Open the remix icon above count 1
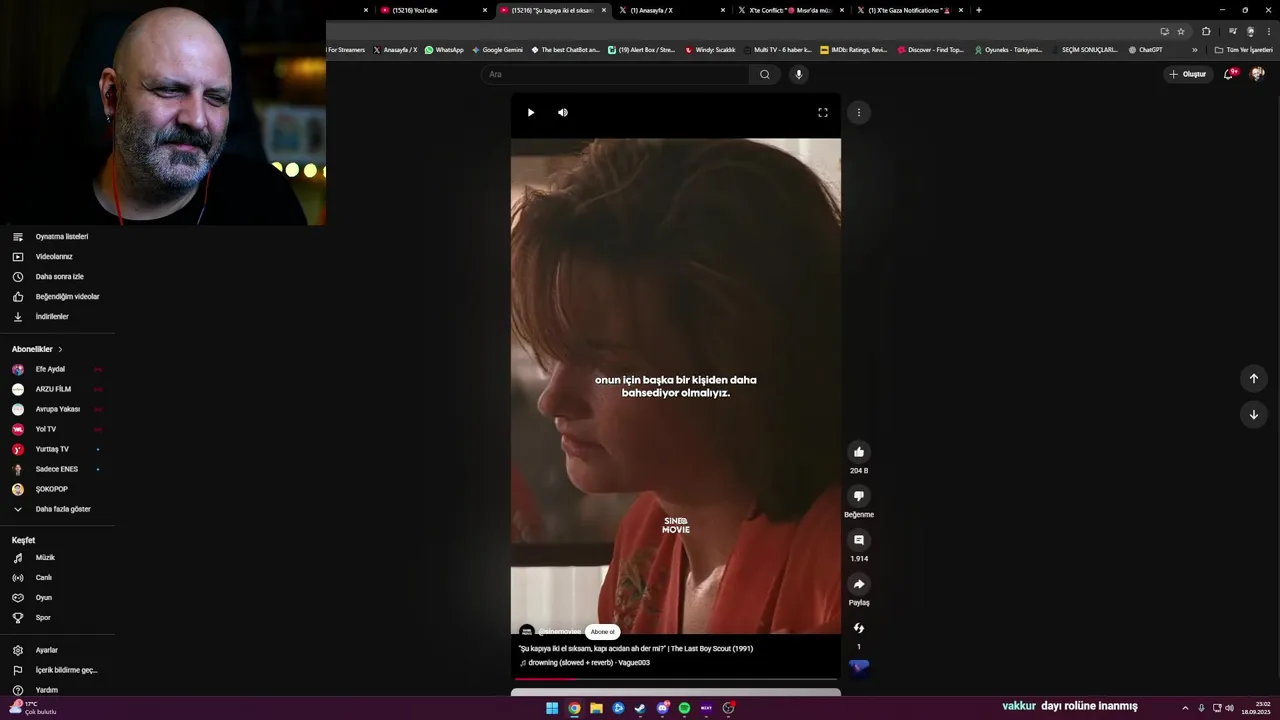 (x=859, y=628)
